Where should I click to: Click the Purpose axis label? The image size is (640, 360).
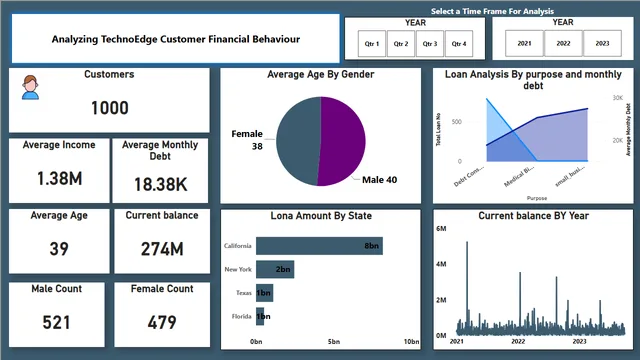[x=537, y=198]
